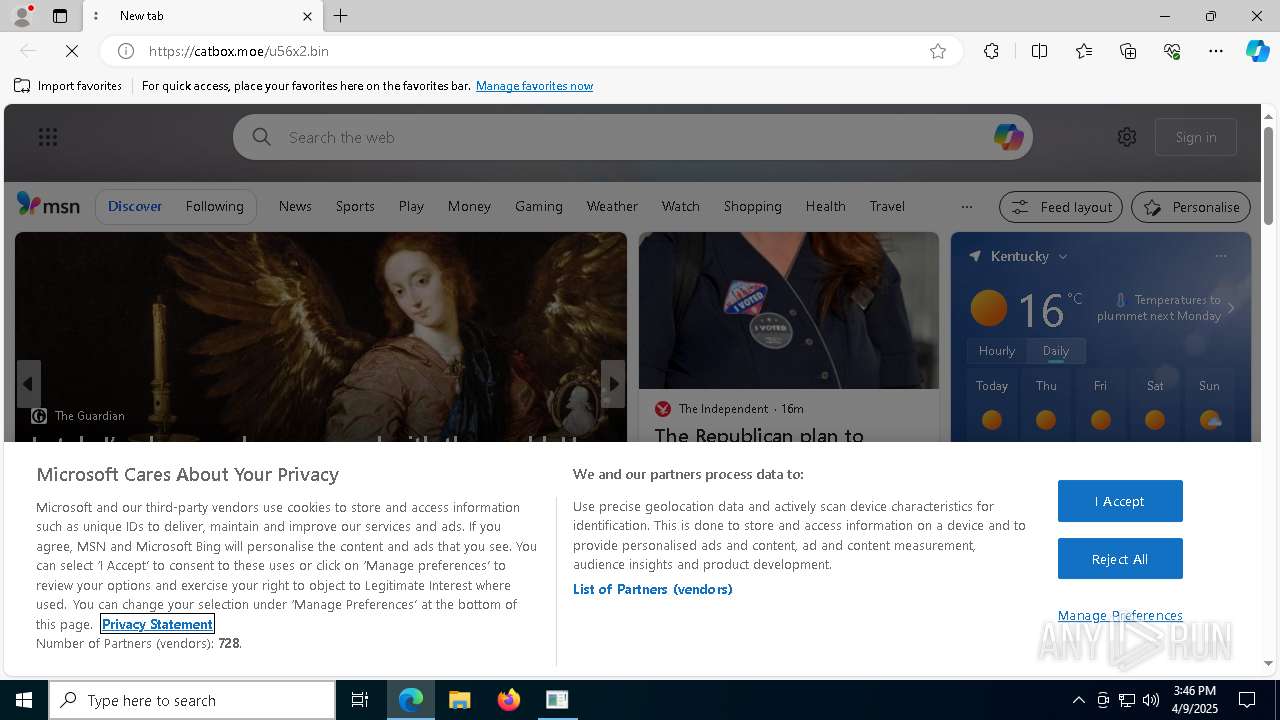Toggle Split screen view
The image size is (1280, 720).
pyautogui.click(x=1039, y=51)
